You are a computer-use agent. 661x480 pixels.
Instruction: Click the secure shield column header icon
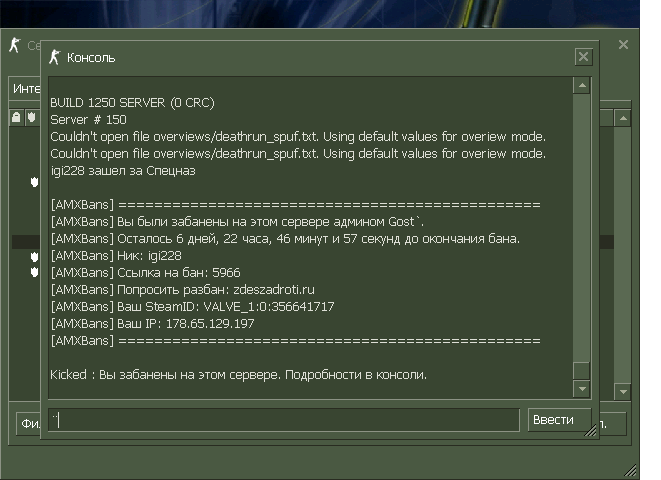(x=31, y=117)
